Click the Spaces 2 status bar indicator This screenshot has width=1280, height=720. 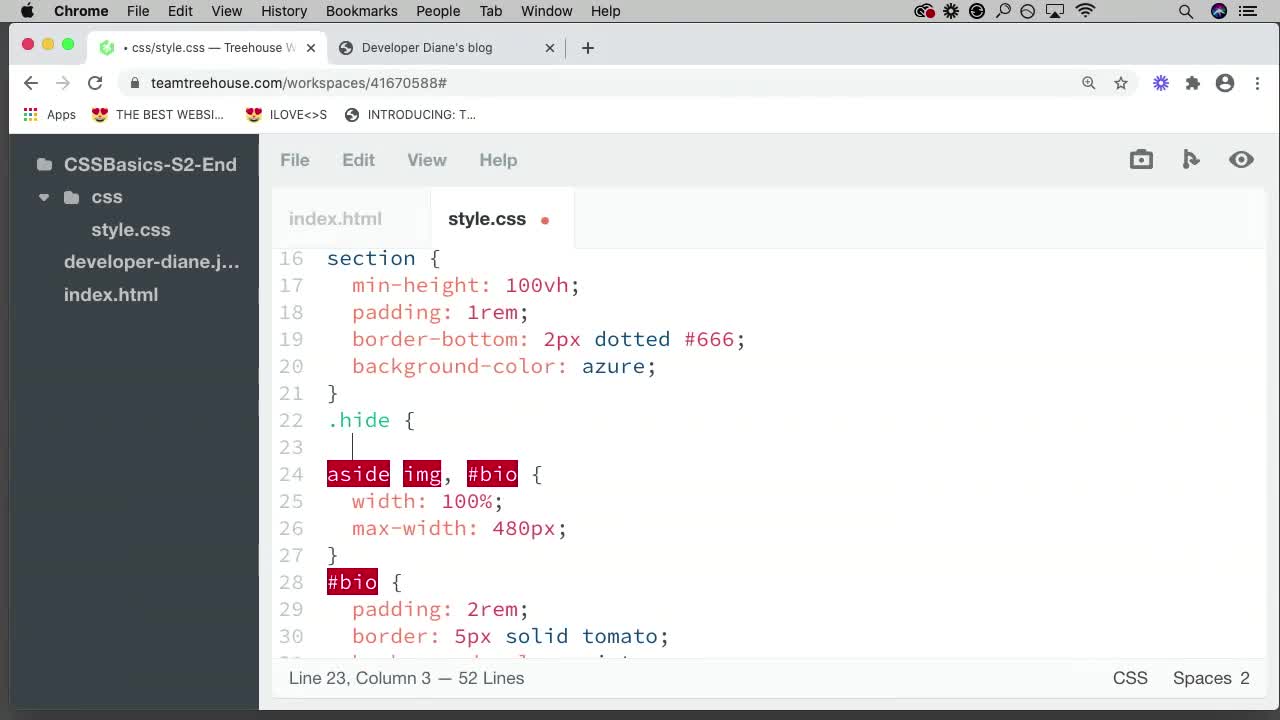[x=1210, y=678]
